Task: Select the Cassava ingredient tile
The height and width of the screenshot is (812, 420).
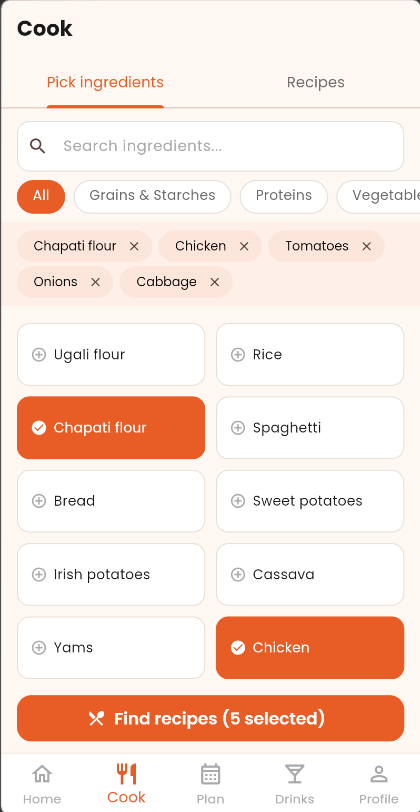Action: [x=310, y=574]
